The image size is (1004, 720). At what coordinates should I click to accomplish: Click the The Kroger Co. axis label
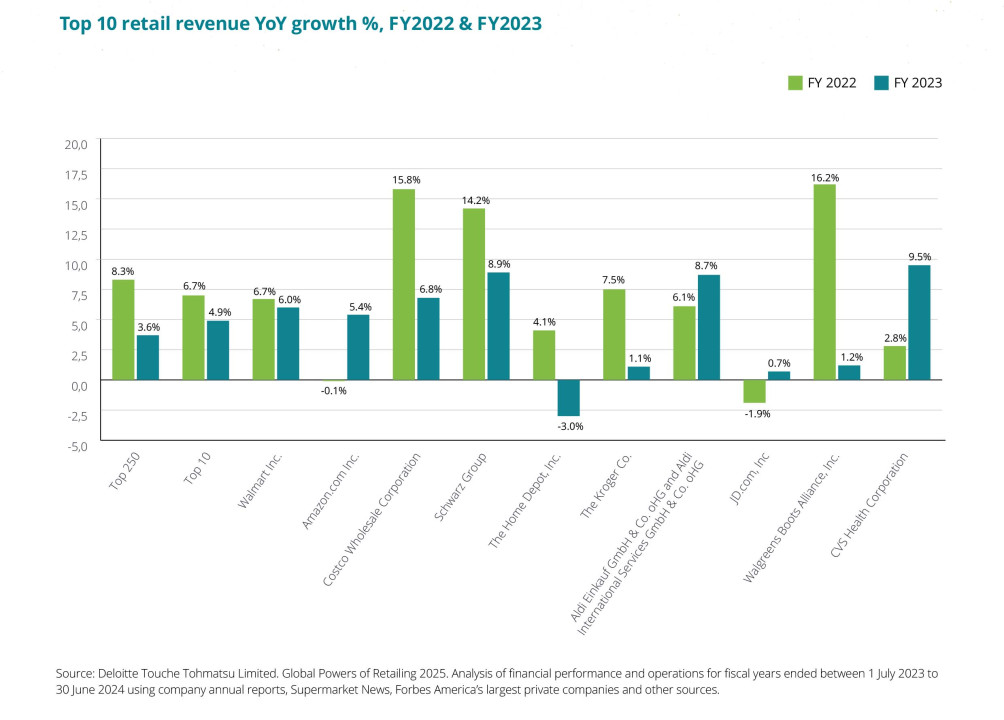(606, 485)
